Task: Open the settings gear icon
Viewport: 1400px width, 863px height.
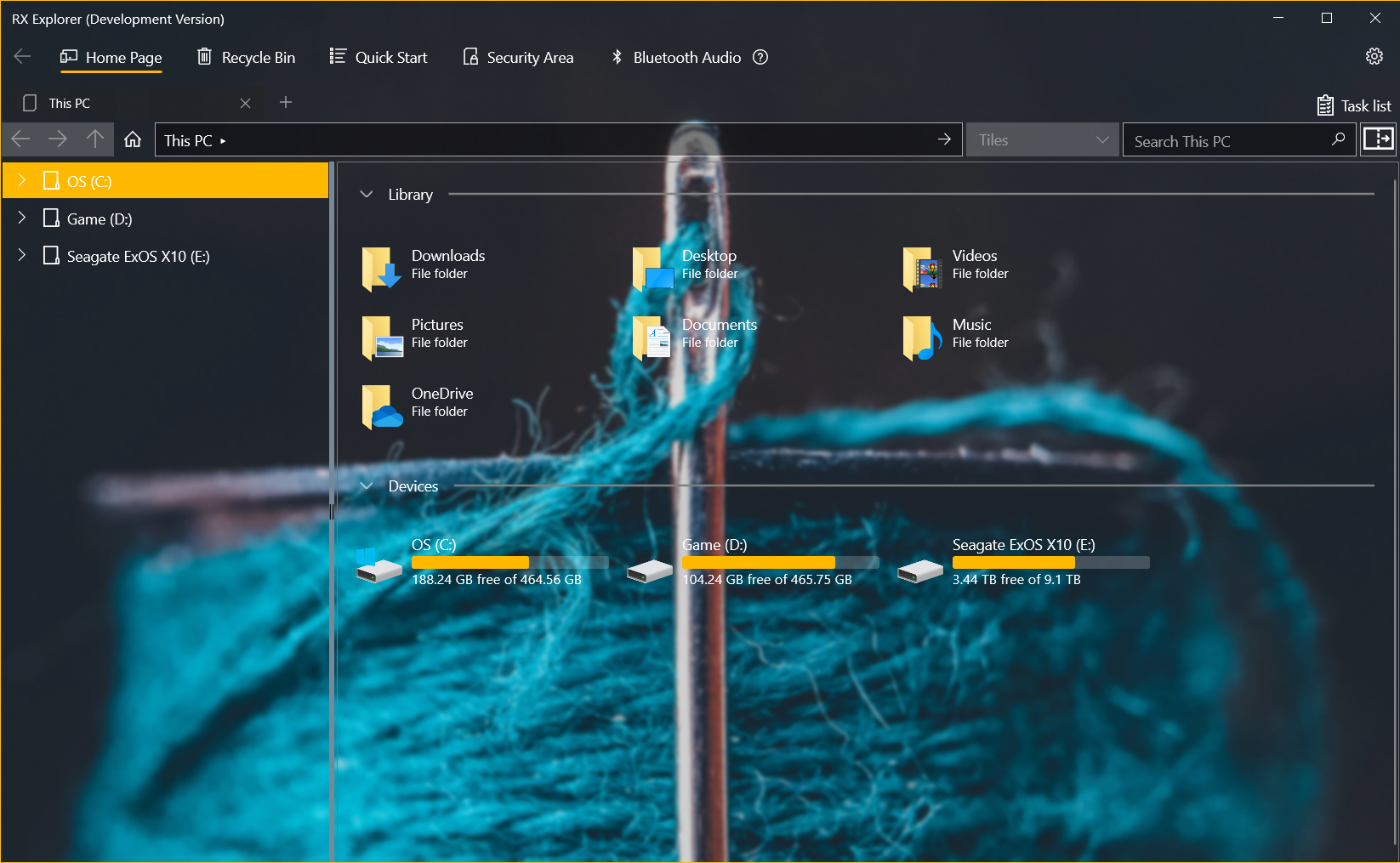Action: pyautogui.click(x=1374, y=57)
